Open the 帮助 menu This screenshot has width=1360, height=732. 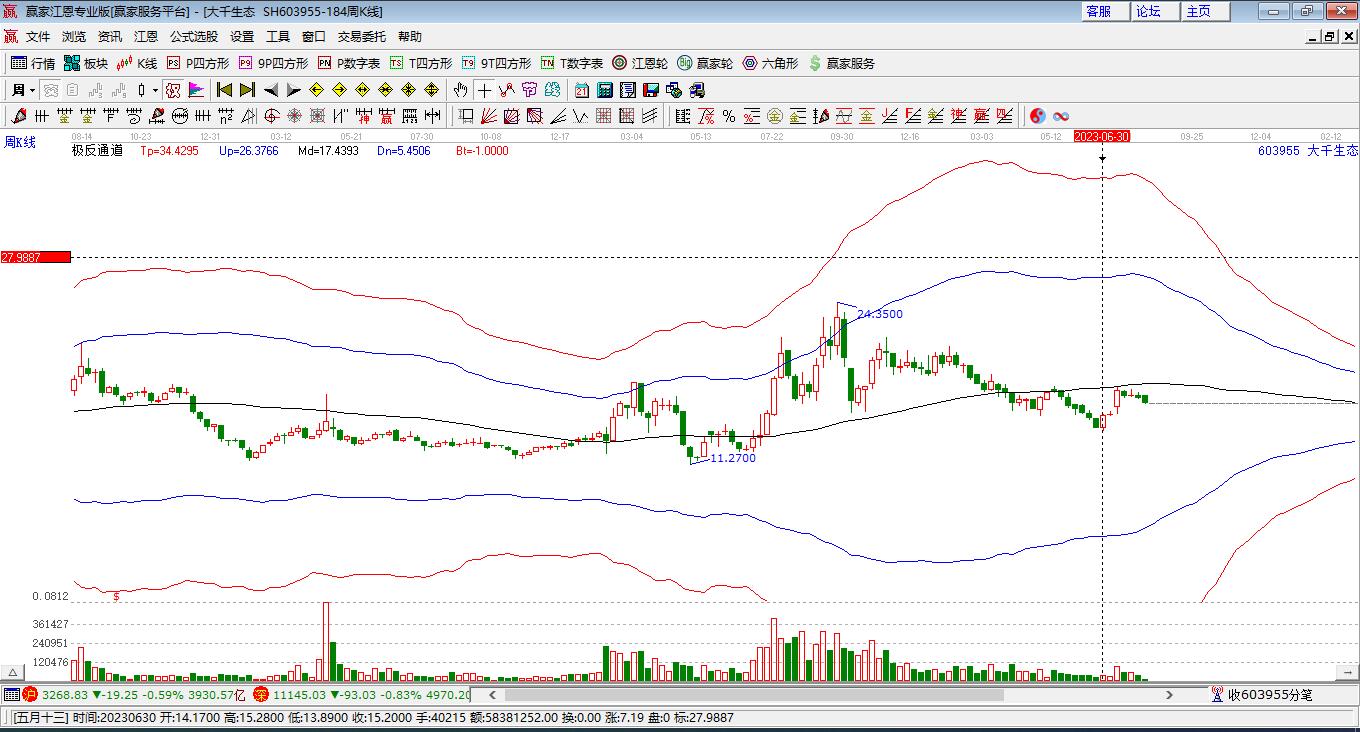(410, 37)
